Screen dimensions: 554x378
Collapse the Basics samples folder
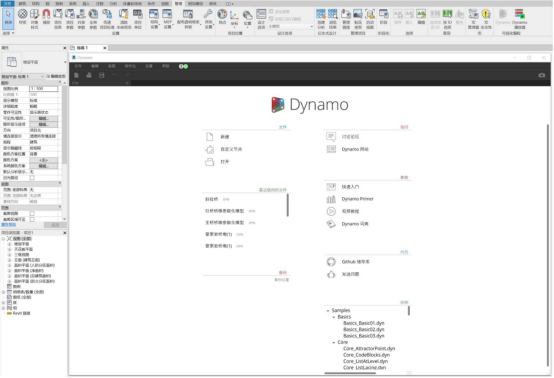click(334, 317)
